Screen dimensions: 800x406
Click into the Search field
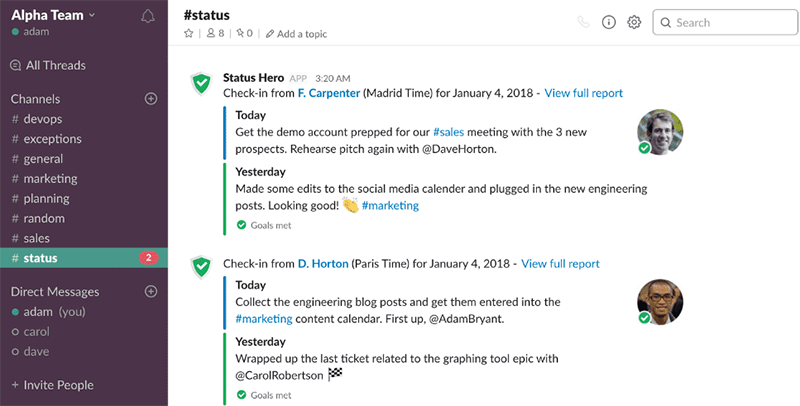[725, 22]
